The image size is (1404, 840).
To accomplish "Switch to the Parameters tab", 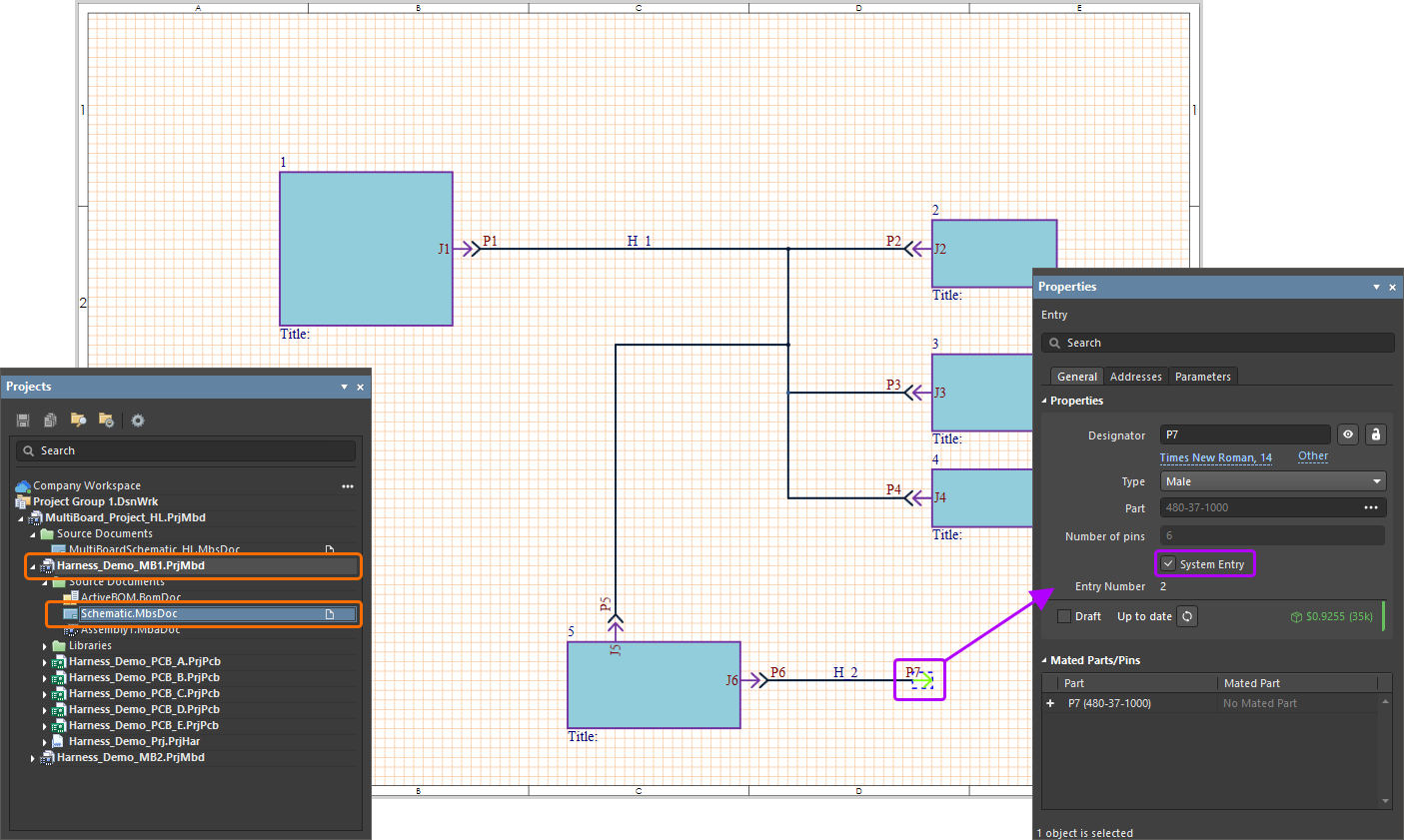I will point(1202,377).
